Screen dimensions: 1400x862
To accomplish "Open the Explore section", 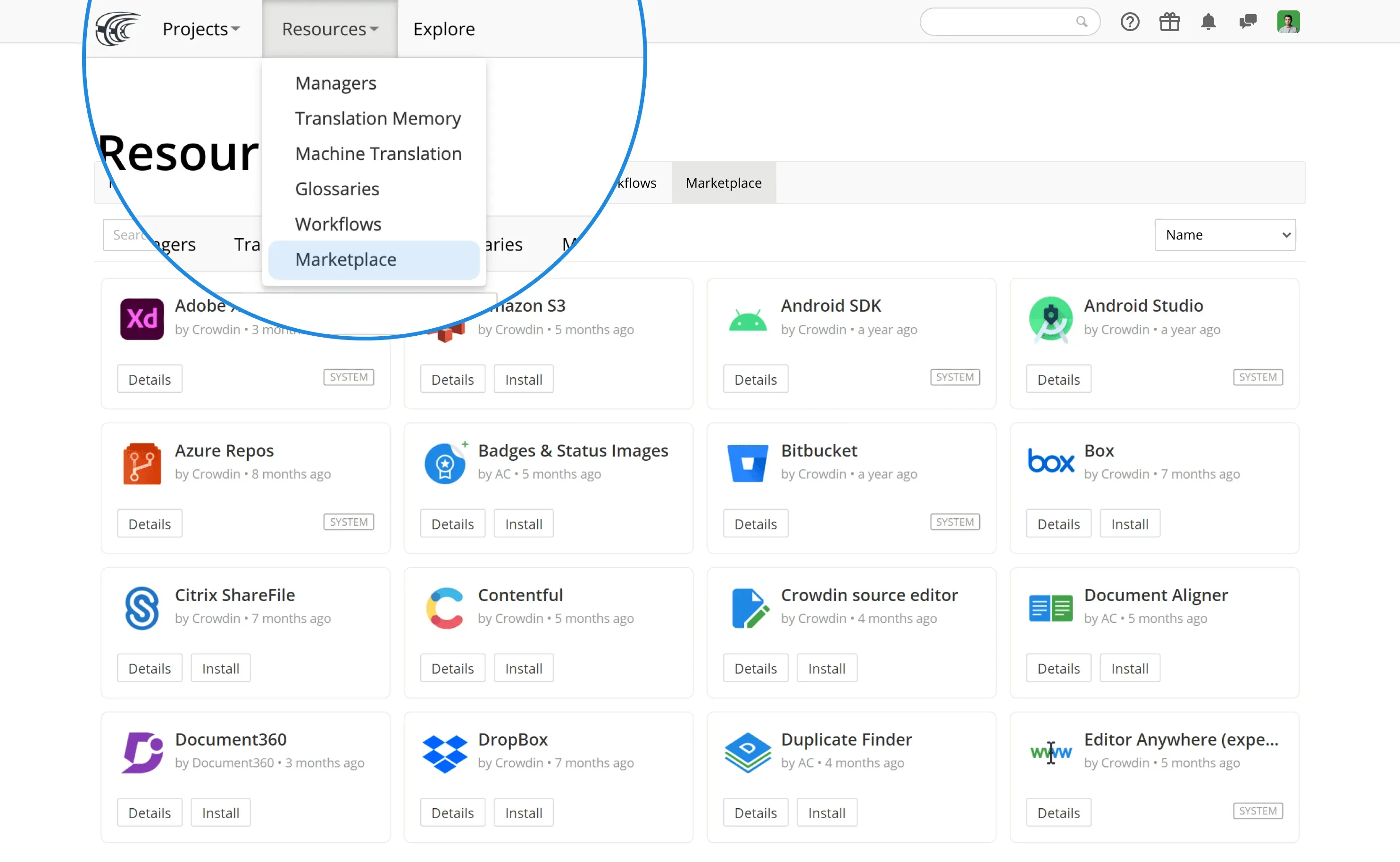I will tap(444, 28).
